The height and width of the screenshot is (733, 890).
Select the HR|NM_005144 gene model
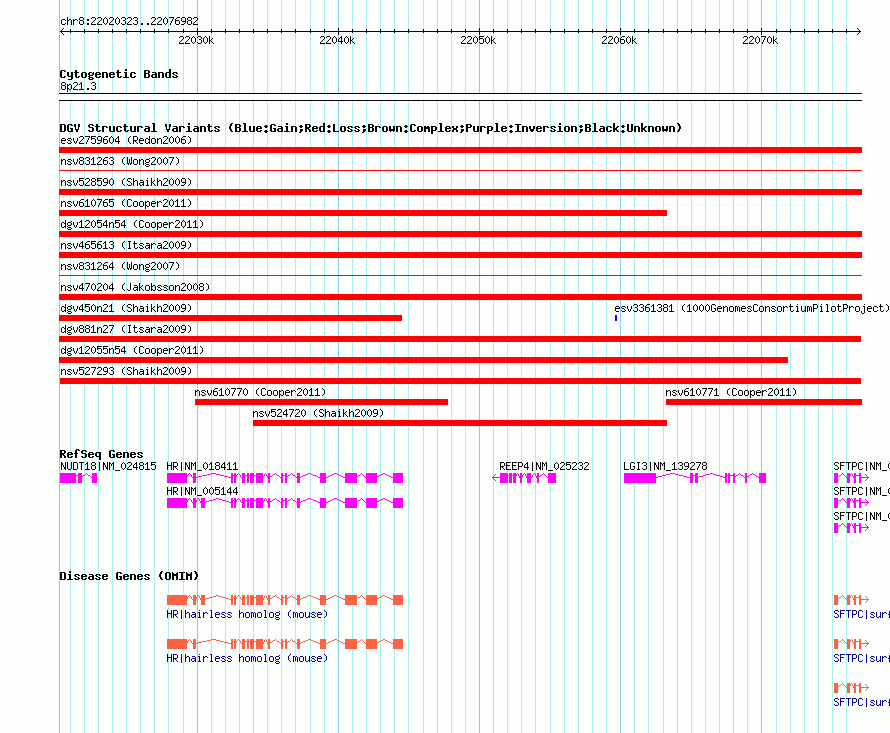point(285,503)
